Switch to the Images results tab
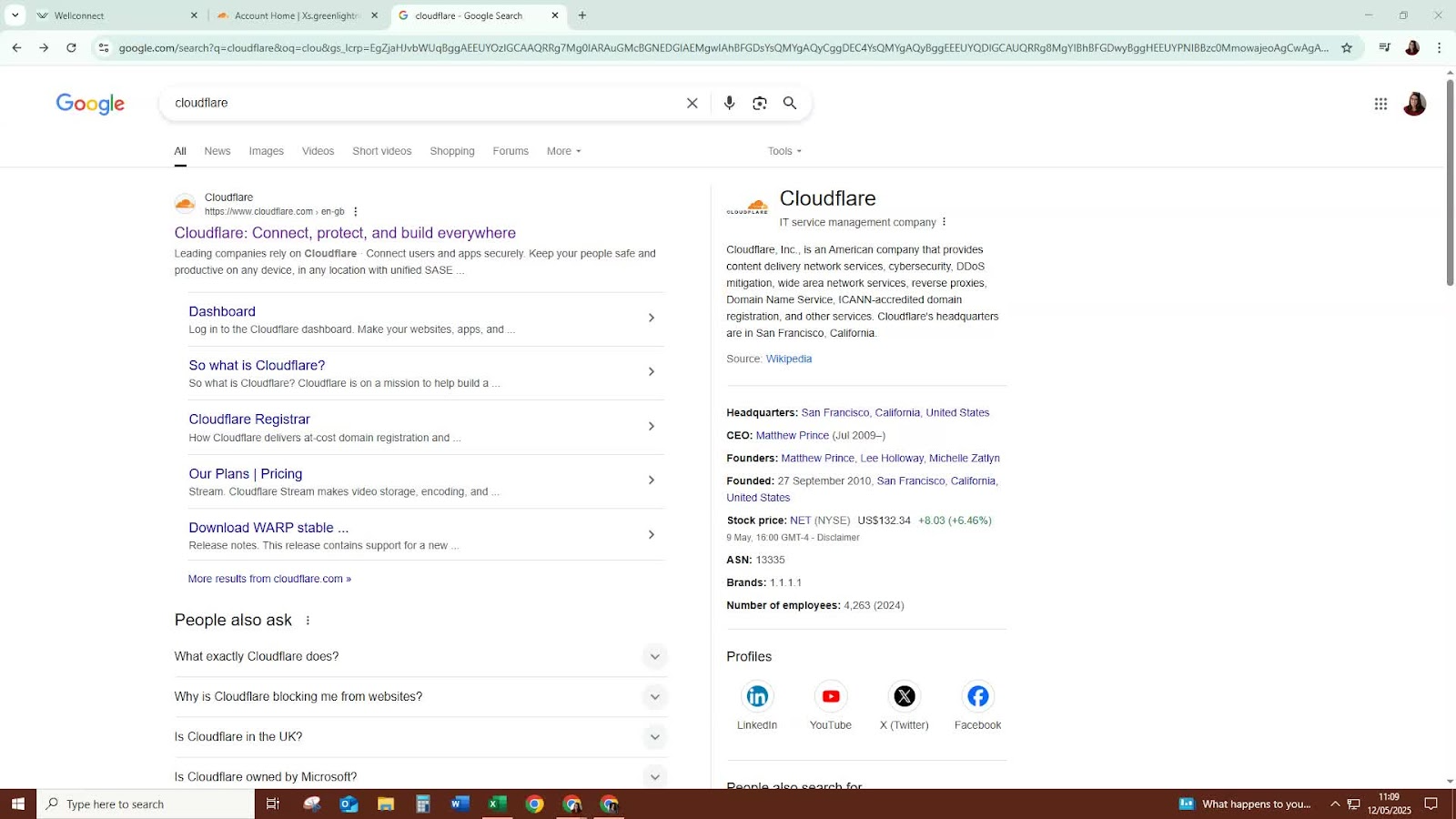Image resolution: width=1456 pixels, height=819 pixels. [267, 151]
